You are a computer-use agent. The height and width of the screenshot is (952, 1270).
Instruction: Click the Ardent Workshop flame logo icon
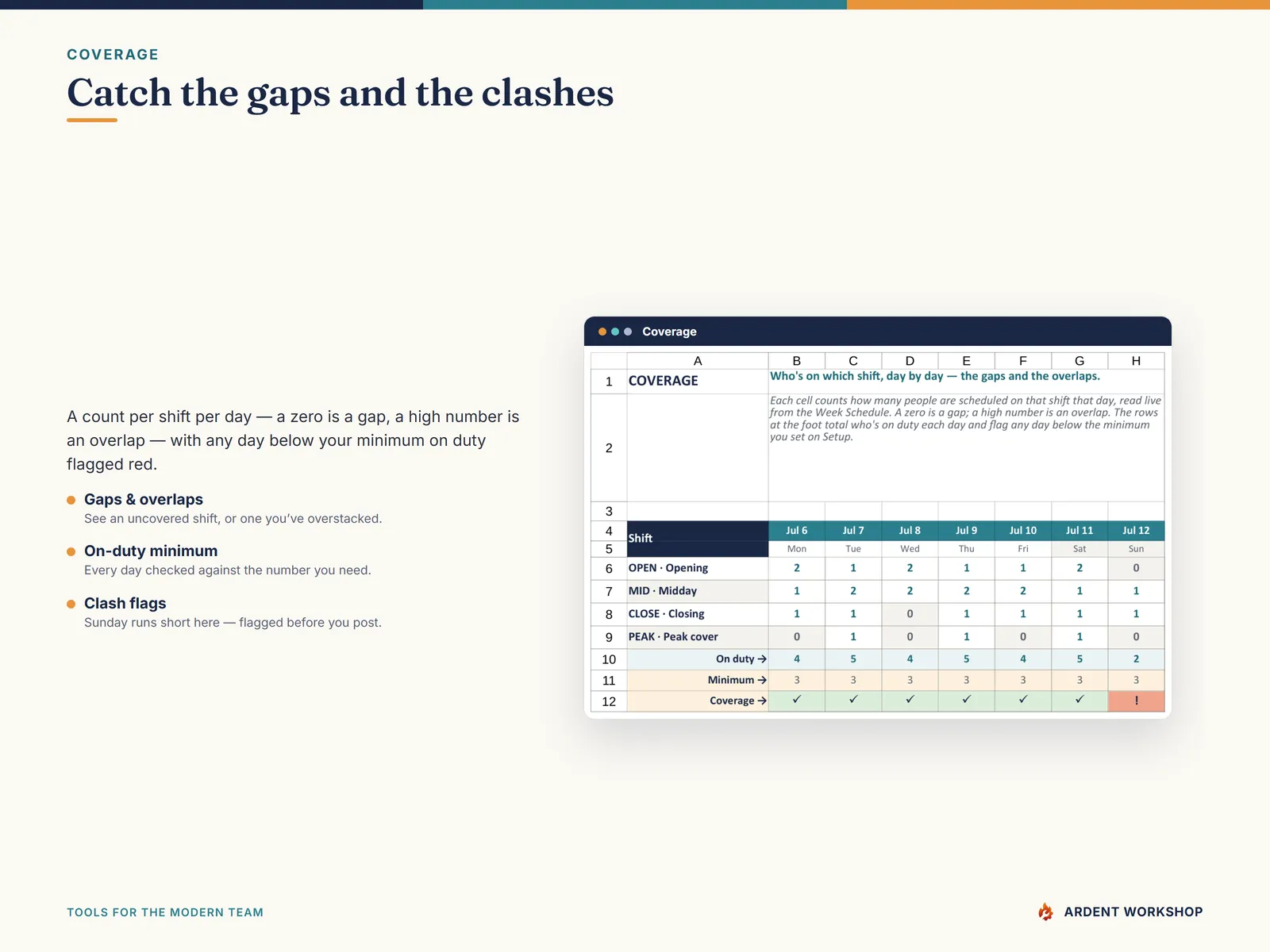(x=1046, y=912)
